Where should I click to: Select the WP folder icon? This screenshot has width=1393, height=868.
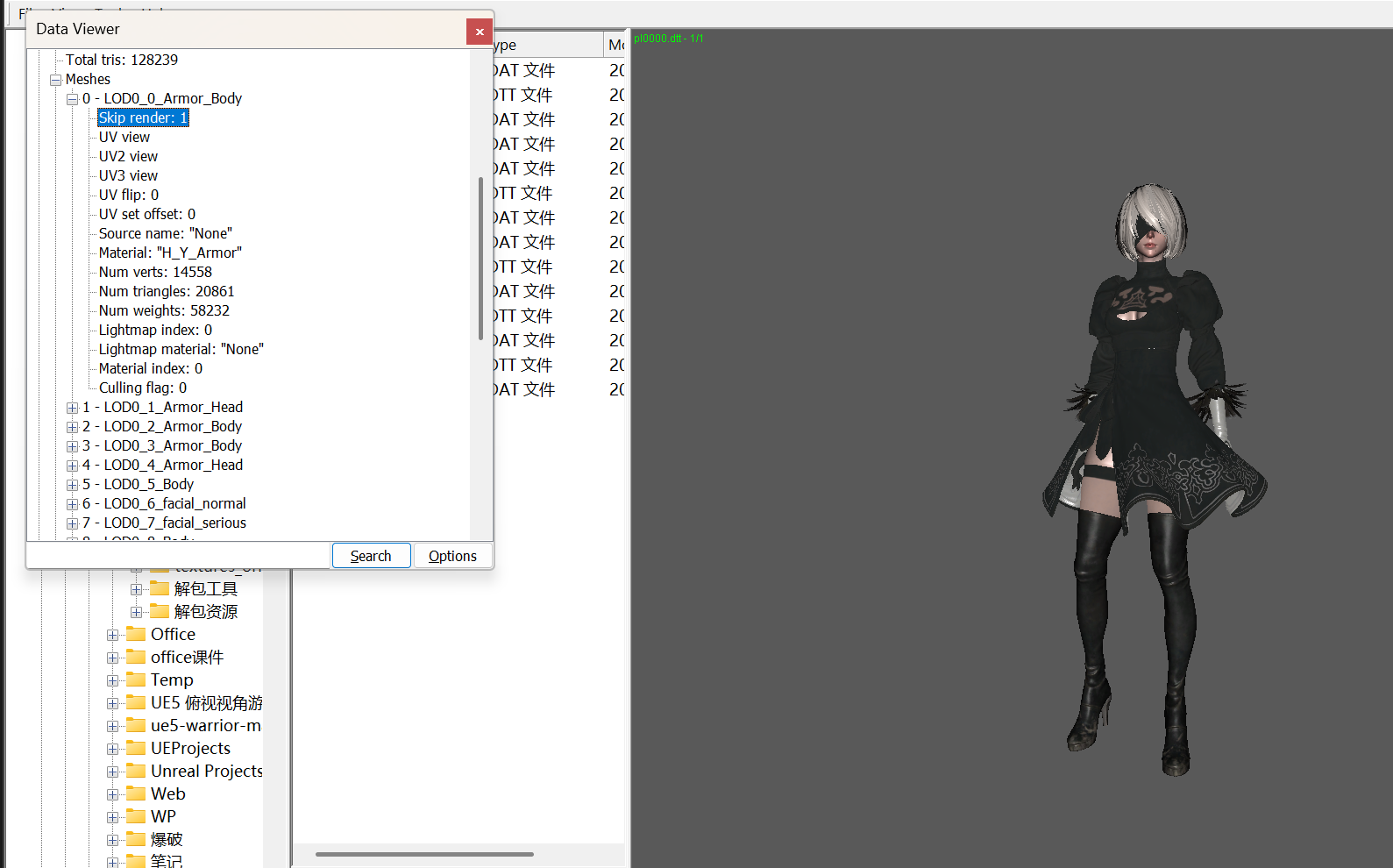[136, 816]
